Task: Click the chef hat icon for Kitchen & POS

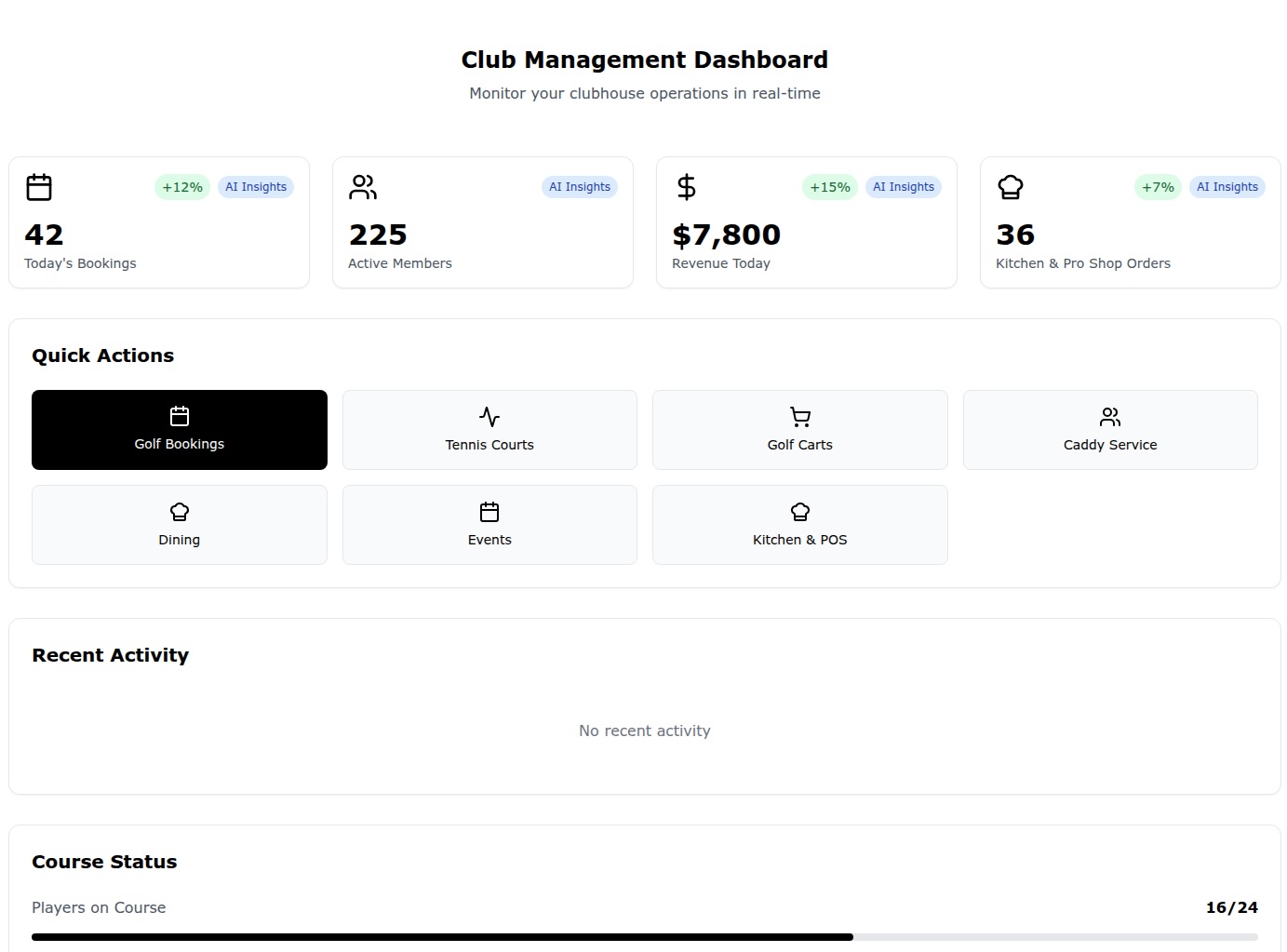Action: (x=799, y=512)
